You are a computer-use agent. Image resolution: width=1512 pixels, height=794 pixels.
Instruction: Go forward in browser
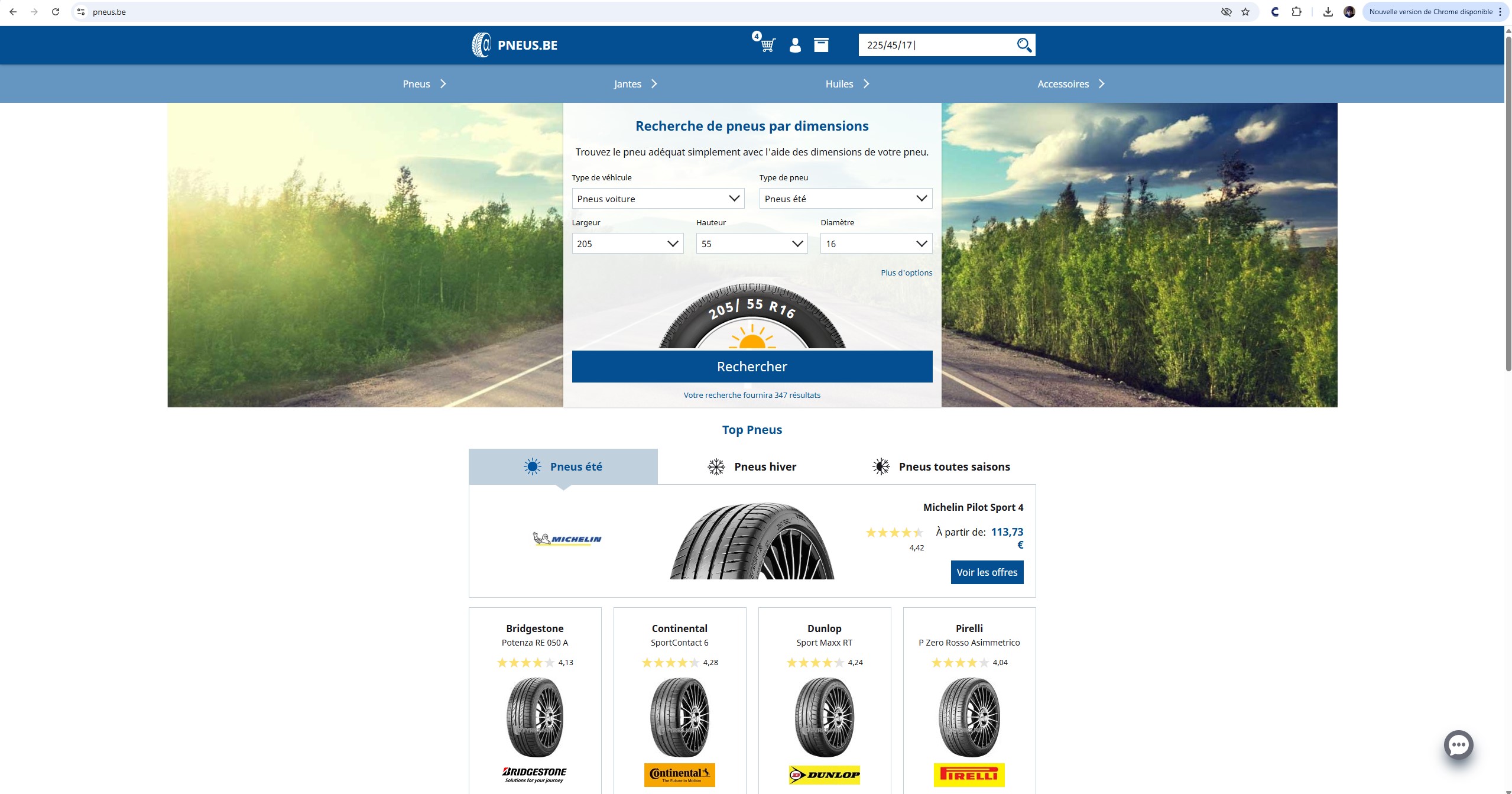pos(34,12)
